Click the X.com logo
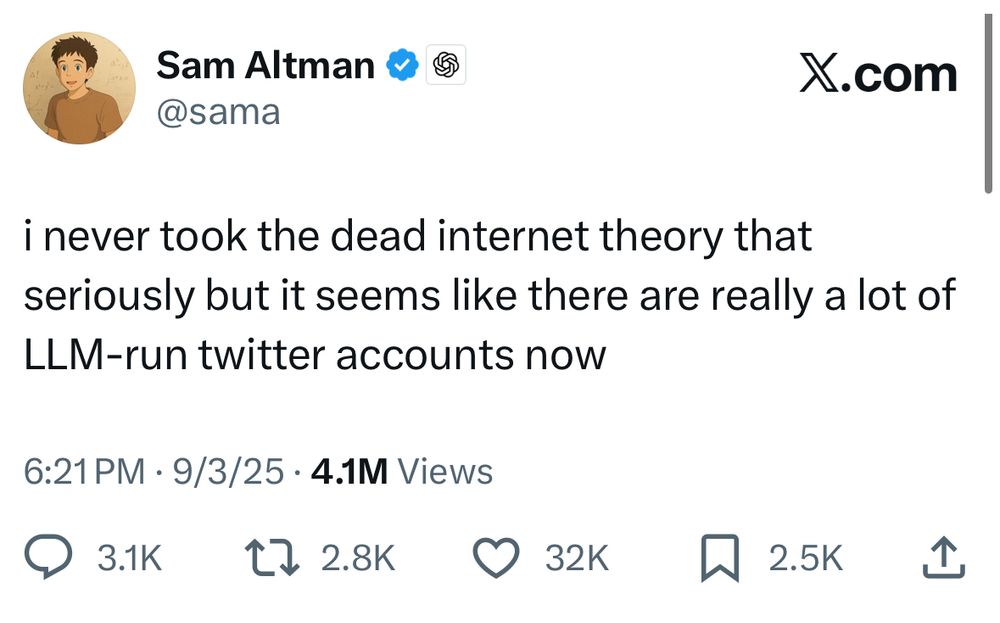Viewport: 1000px width, 623px height. [x=878, y=73]
